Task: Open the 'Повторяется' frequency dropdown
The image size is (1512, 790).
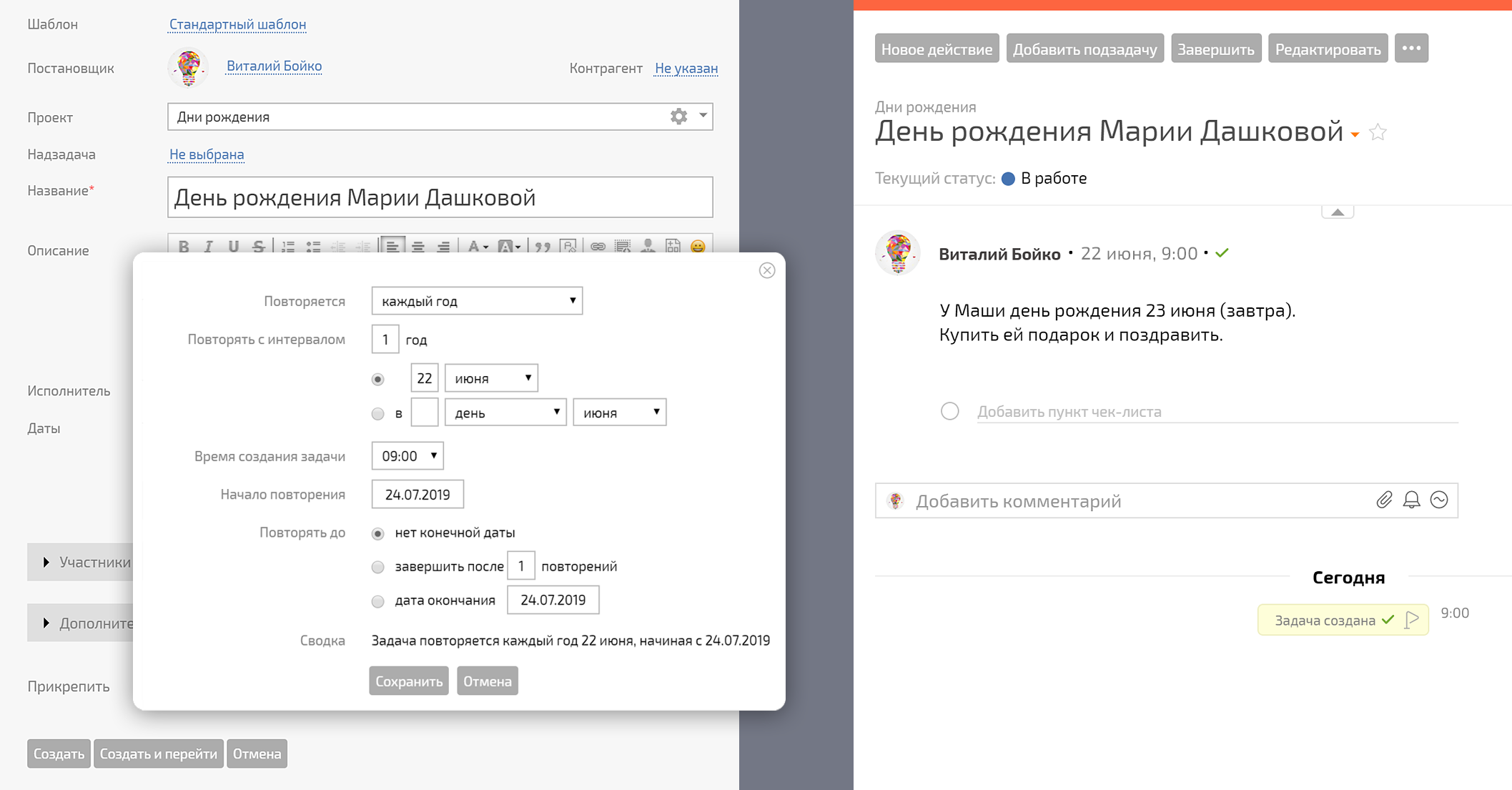Action: 476,300
